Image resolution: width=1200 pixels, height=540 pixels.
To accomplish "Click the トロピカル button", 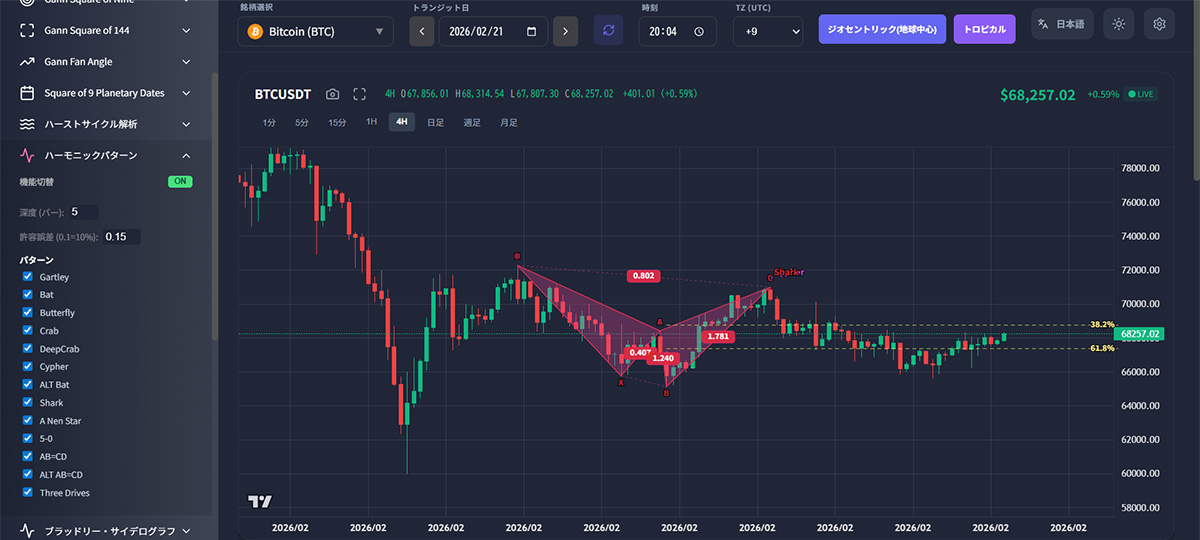I will tap(984, 29).
